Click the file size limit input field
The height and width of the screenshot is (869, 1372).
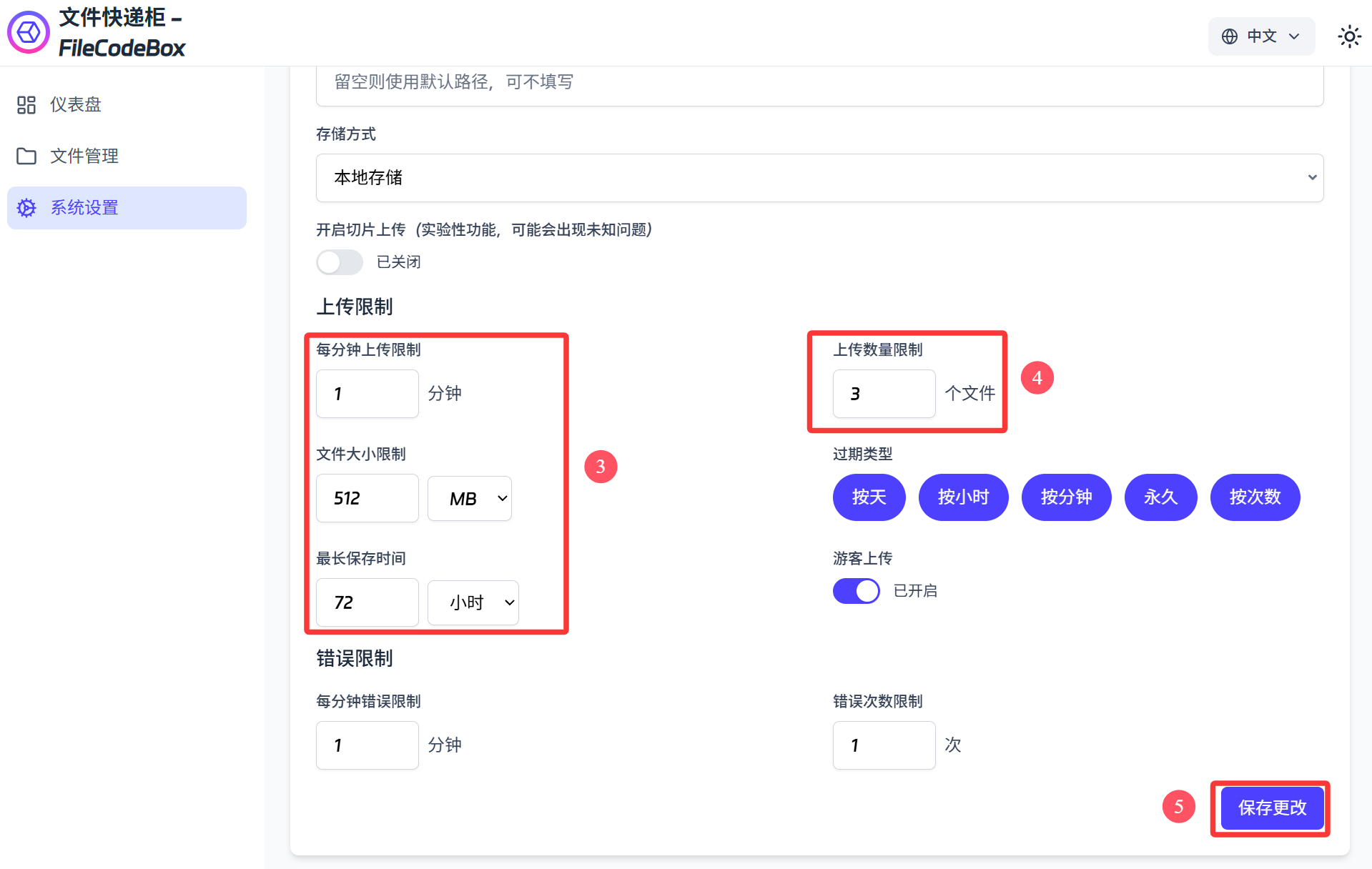click(367, 499)
